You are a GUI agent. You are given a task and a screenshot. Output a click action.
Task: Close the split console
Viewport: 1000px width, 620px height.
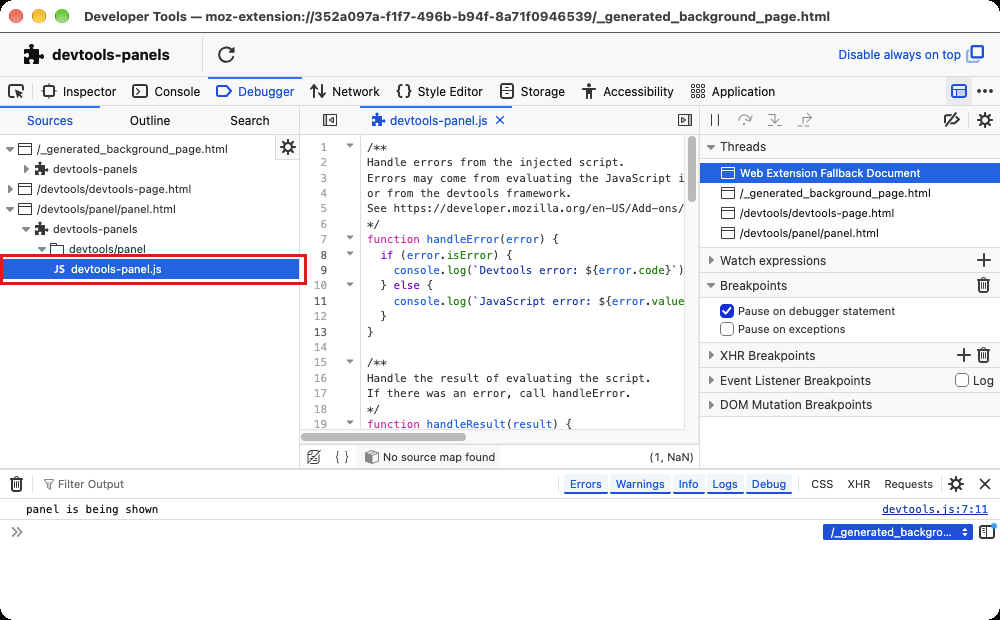pyautogui.click(x=985, y=484)
